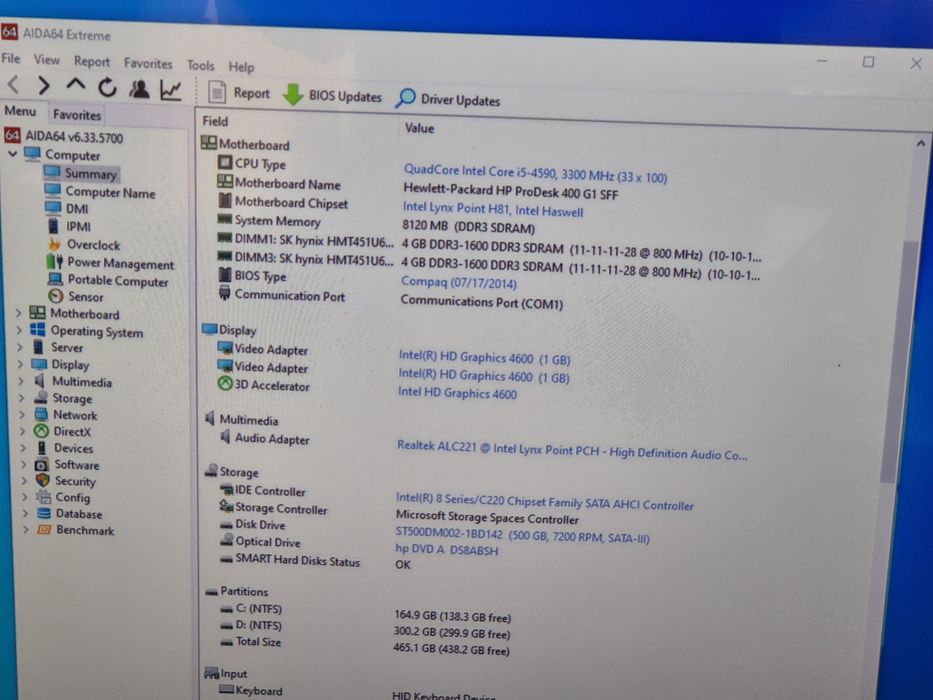Viewport: 933px width, 700px height.
Task: Click the CPU Type field icon
Action: (224, 162)
